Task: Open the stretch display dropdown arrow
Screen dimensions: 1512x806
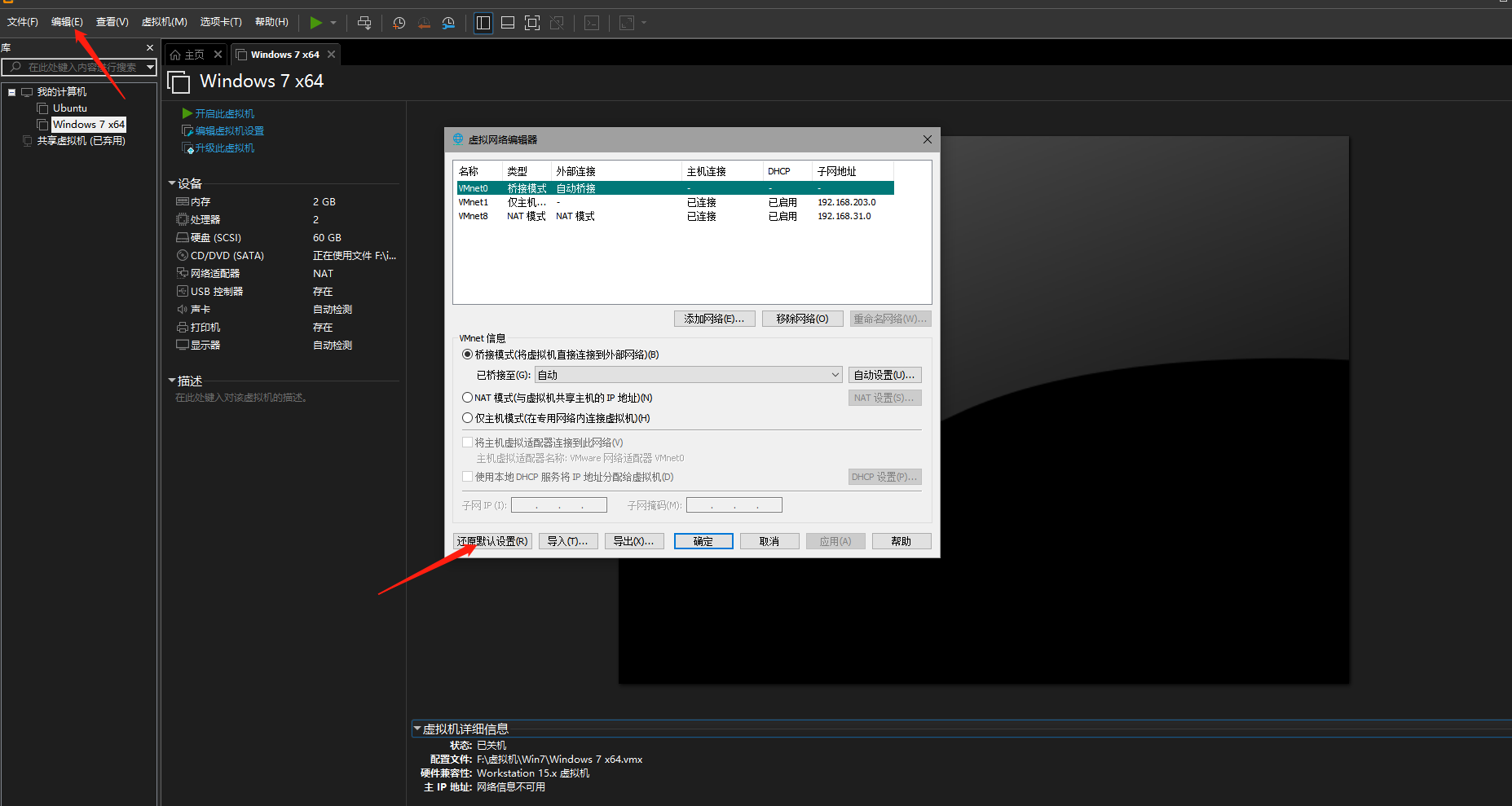Action: tap(644, 23)
